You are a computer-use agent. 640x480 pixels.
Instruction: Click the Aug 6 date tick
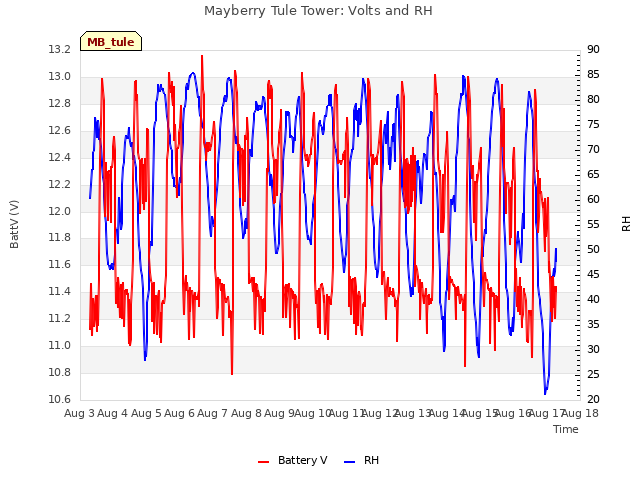coord(179,413)
